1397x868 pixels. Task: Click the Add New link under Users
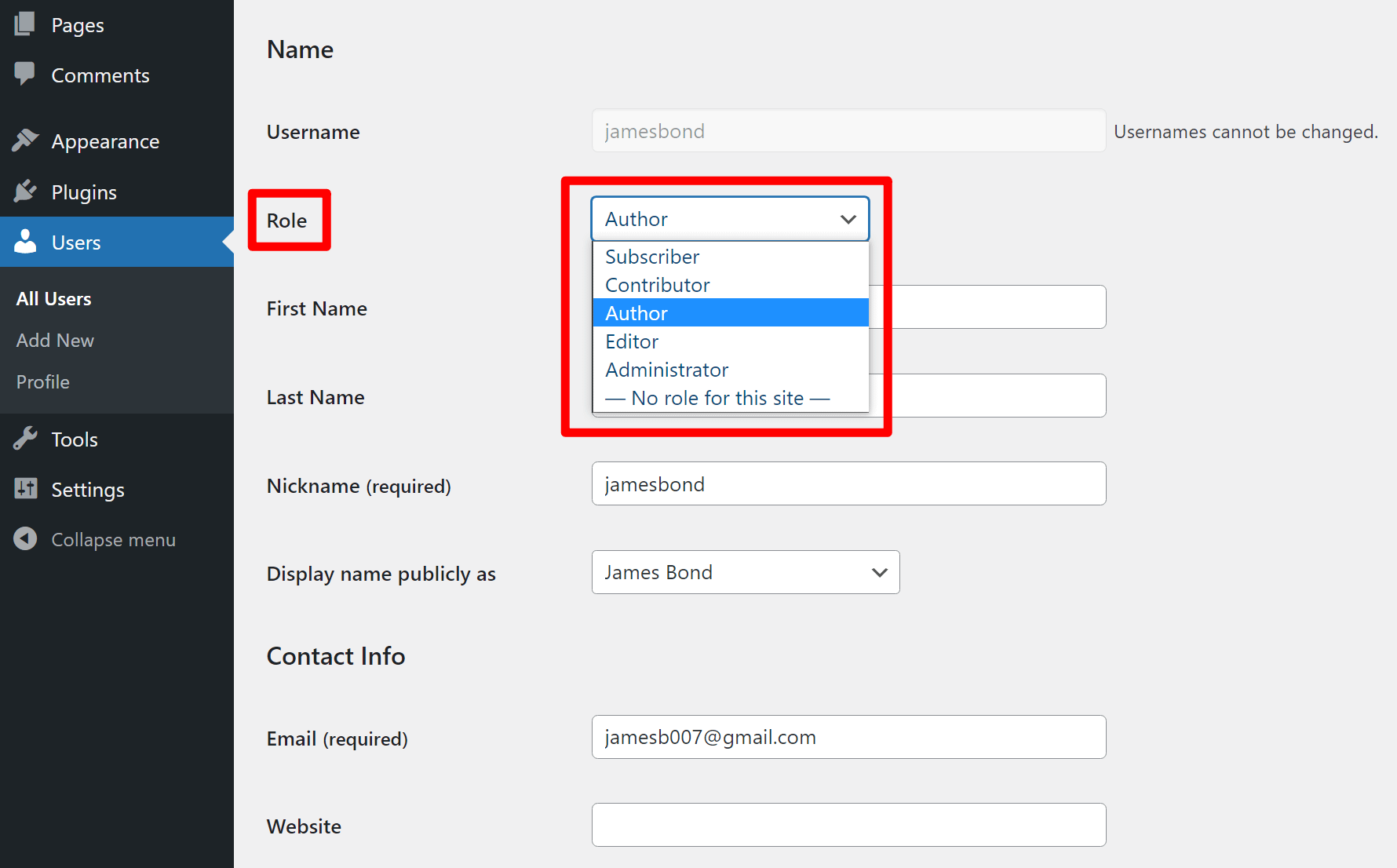(54, 340)
